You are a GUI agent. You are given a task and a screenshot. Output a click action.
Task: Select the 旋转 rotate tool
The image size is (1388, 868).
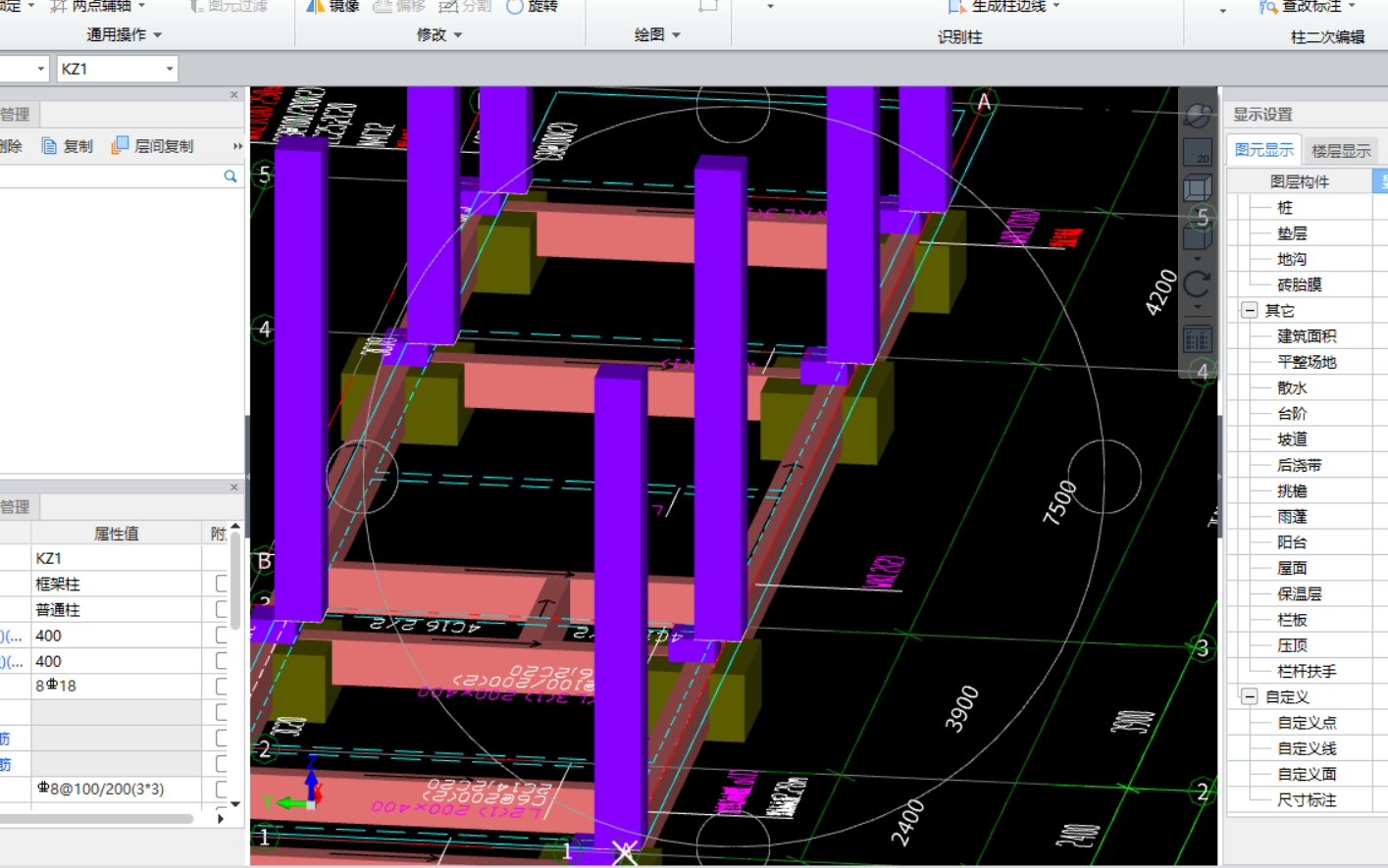click(x=532, y=6)
